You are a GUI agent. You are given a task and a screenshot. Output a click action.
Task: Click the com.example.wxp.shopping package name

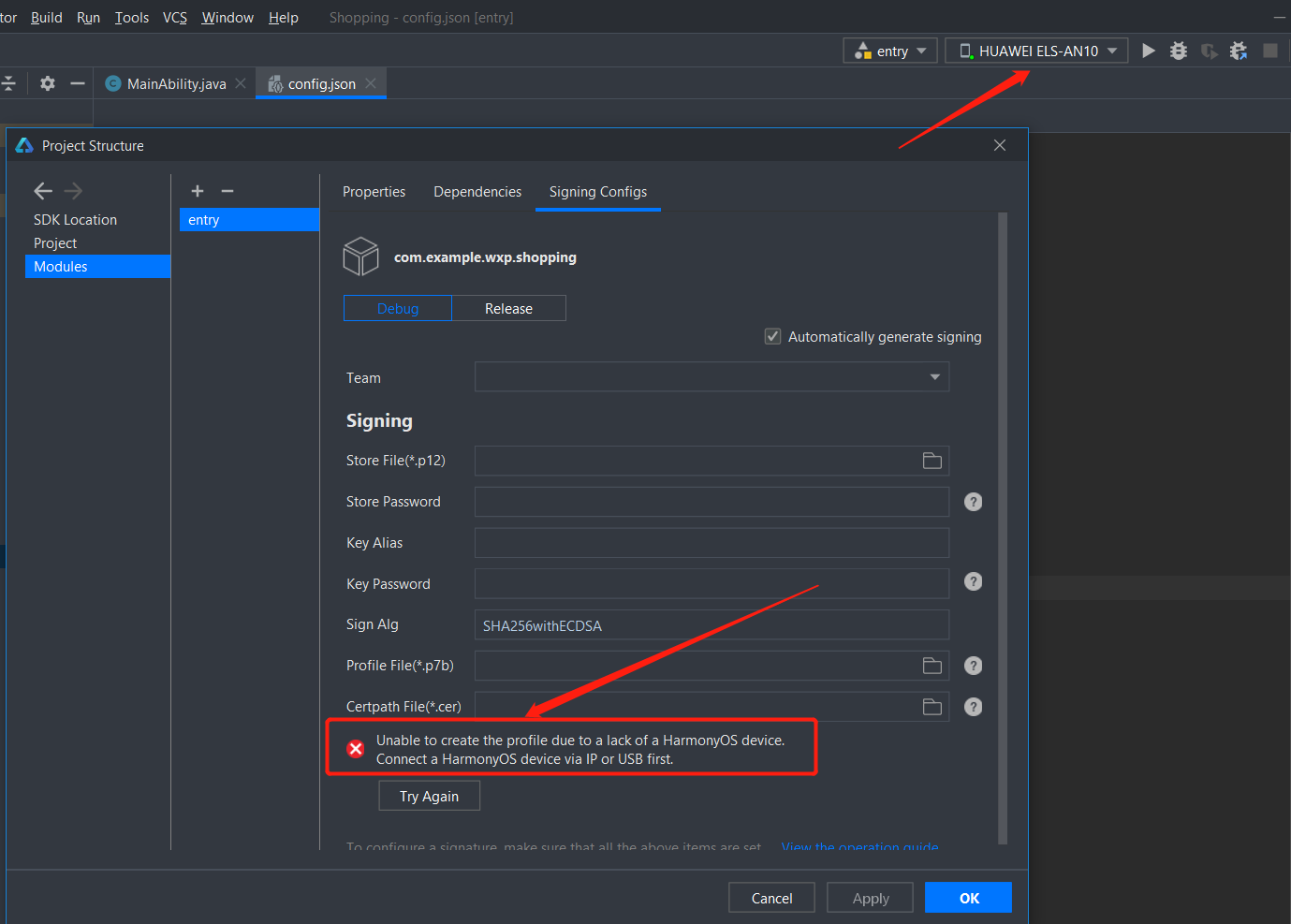point(485,257)
